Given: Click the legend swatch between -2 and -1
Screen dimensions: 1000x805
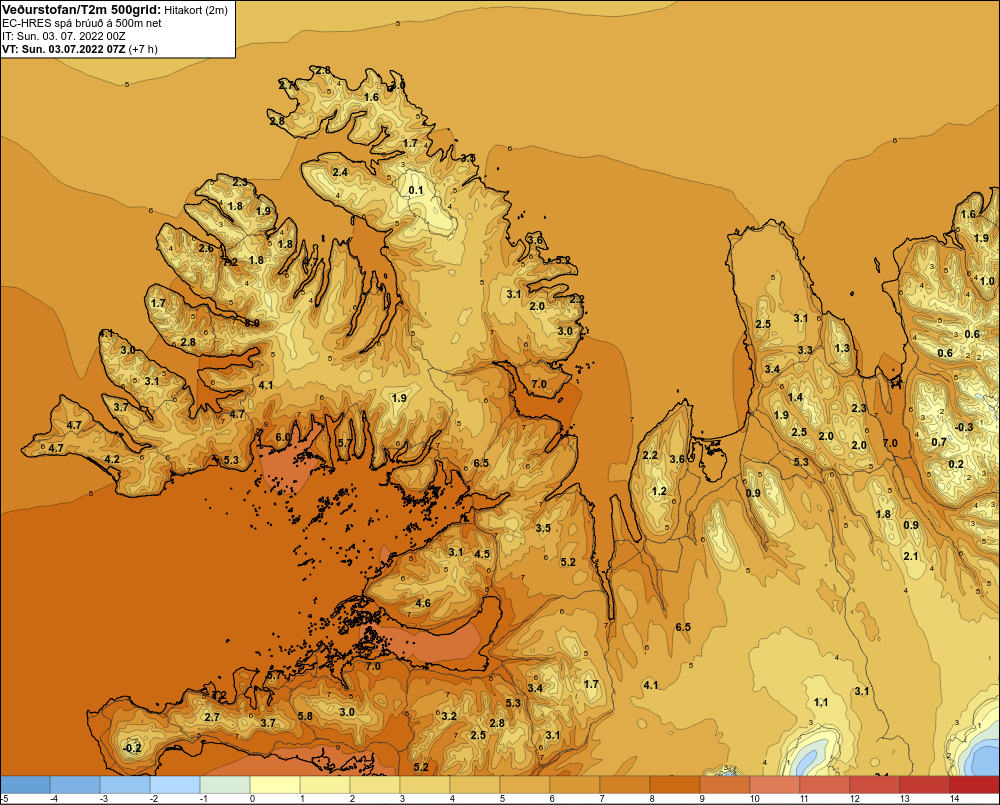Looking at the screenshot, I should pyautogui.click(x=175, y=784).
